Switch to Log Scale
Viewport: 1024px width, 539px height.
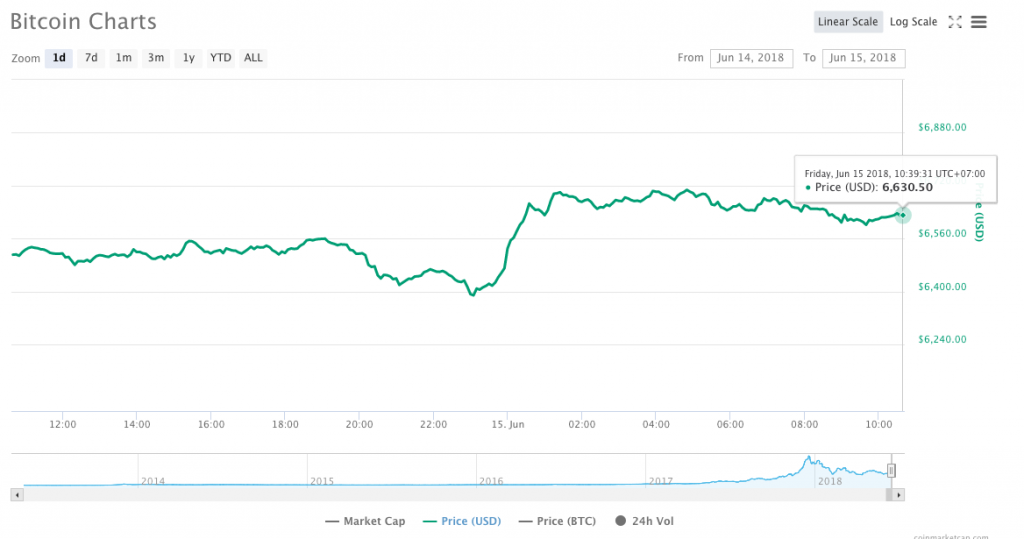pos(913,22)
